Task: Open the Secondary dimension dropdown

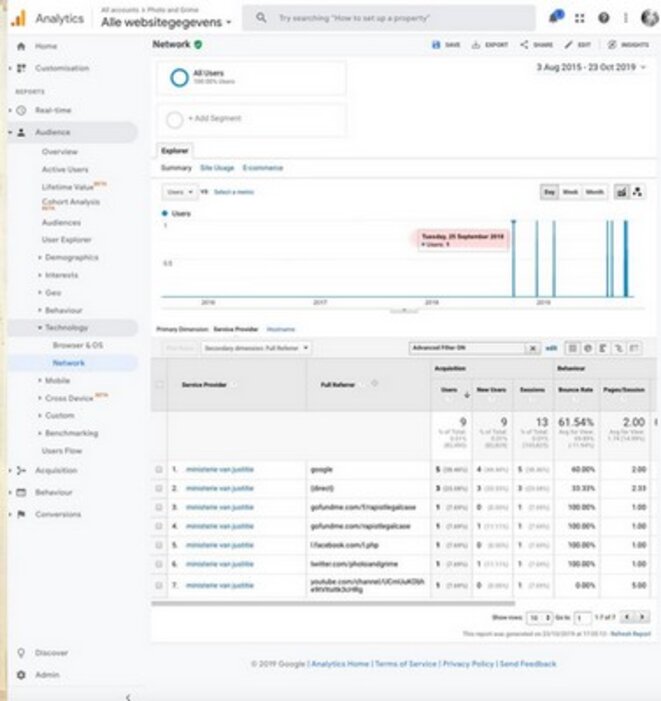Action: 256,348
